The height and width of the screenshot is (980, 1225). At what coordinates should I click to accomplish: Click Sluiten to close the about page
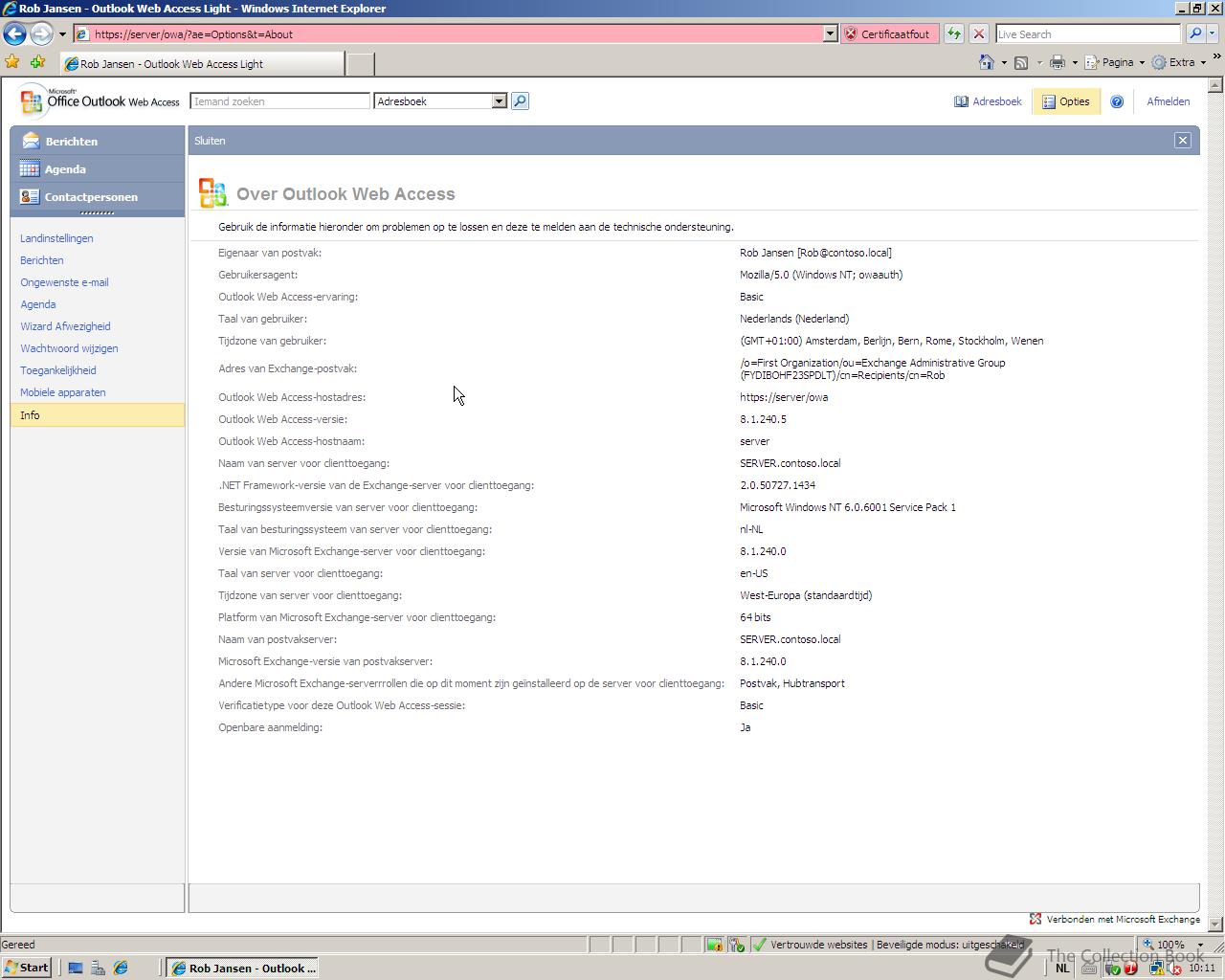coord(210,141)
